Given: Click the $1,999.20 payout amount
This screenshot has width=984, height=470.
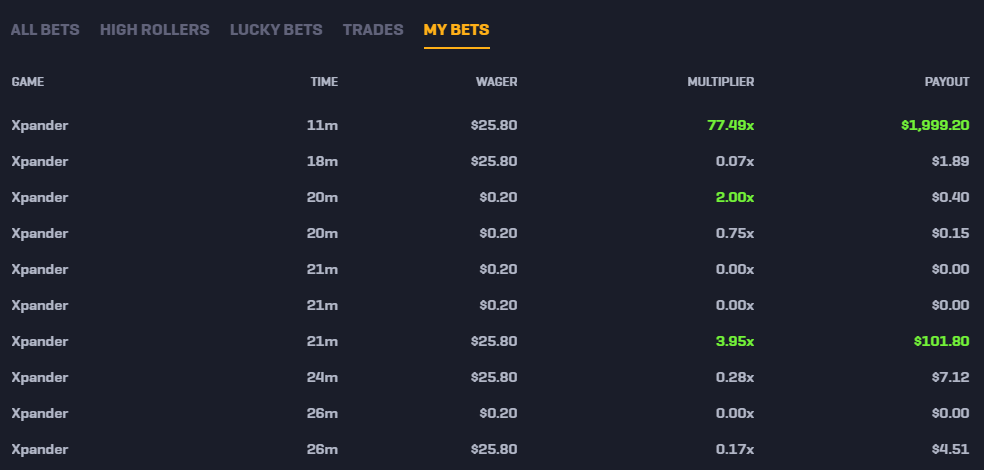Looking at the screenshot, I should (935, 125).
